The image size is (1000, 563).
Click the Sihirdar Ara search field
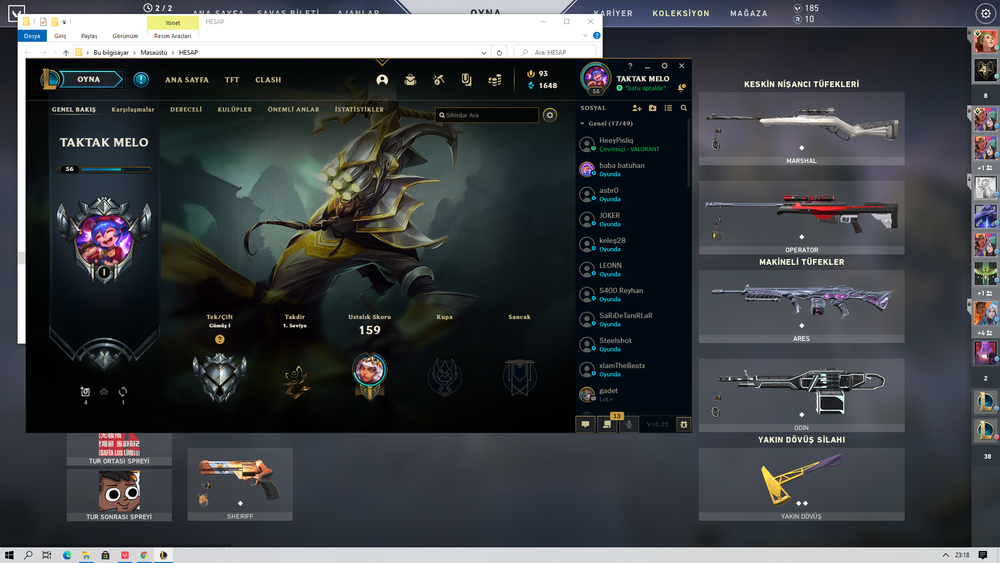(x=487, y=115)
